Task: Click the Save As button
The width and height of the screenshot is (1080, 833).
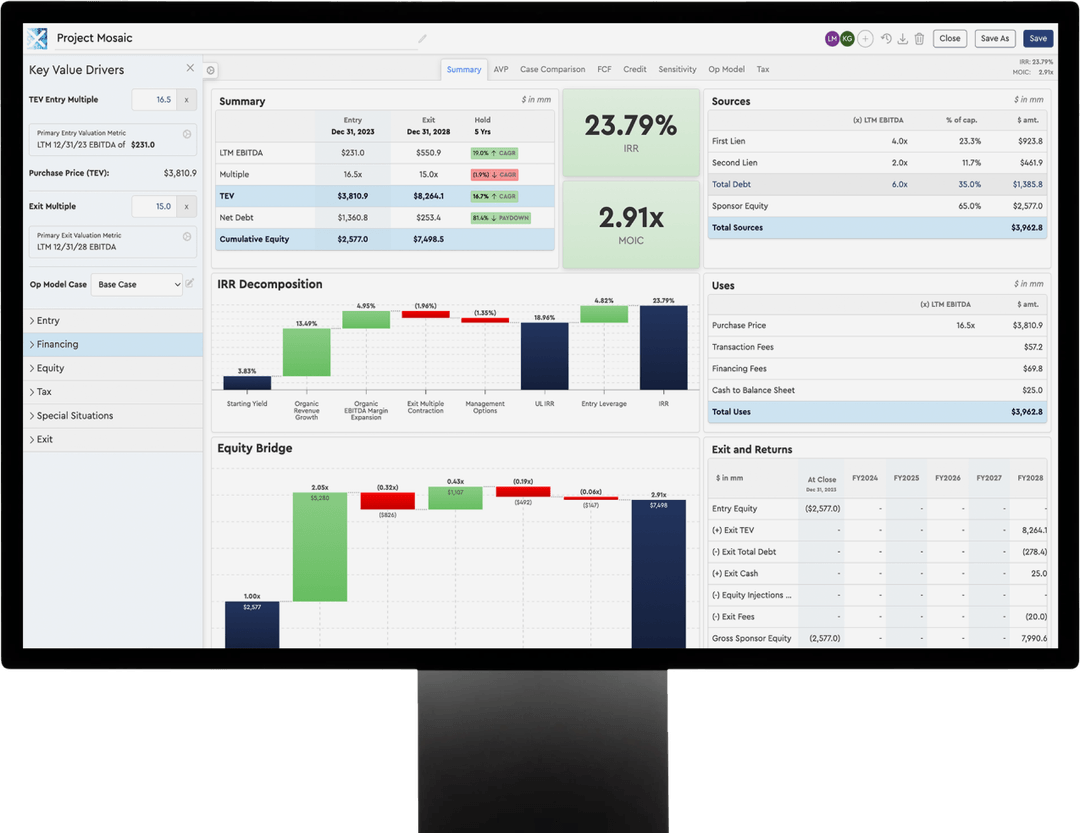Action: [x=994, y=39]
